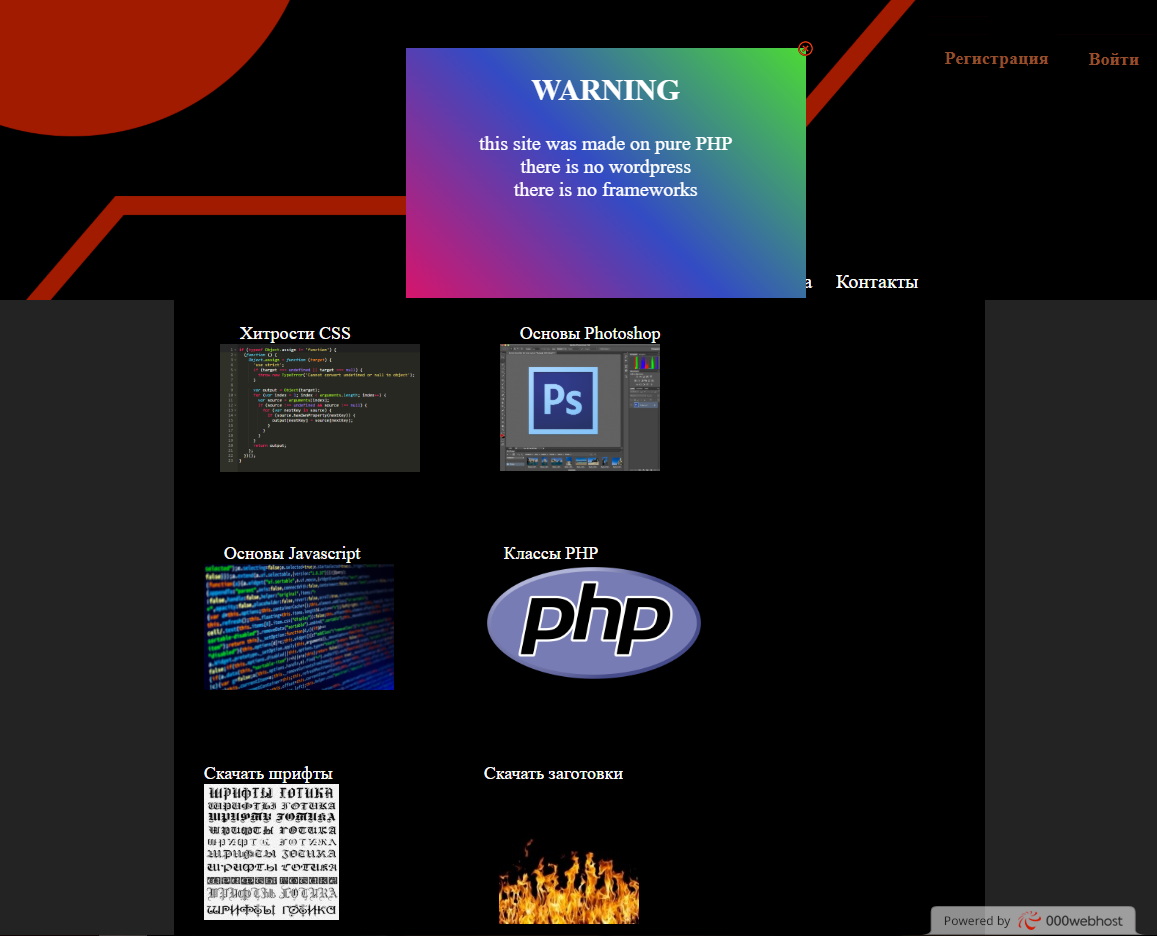Click the 'there is no frameworks' line
The width and height of the screenshot is (1157, 936).
pos(605,190)
